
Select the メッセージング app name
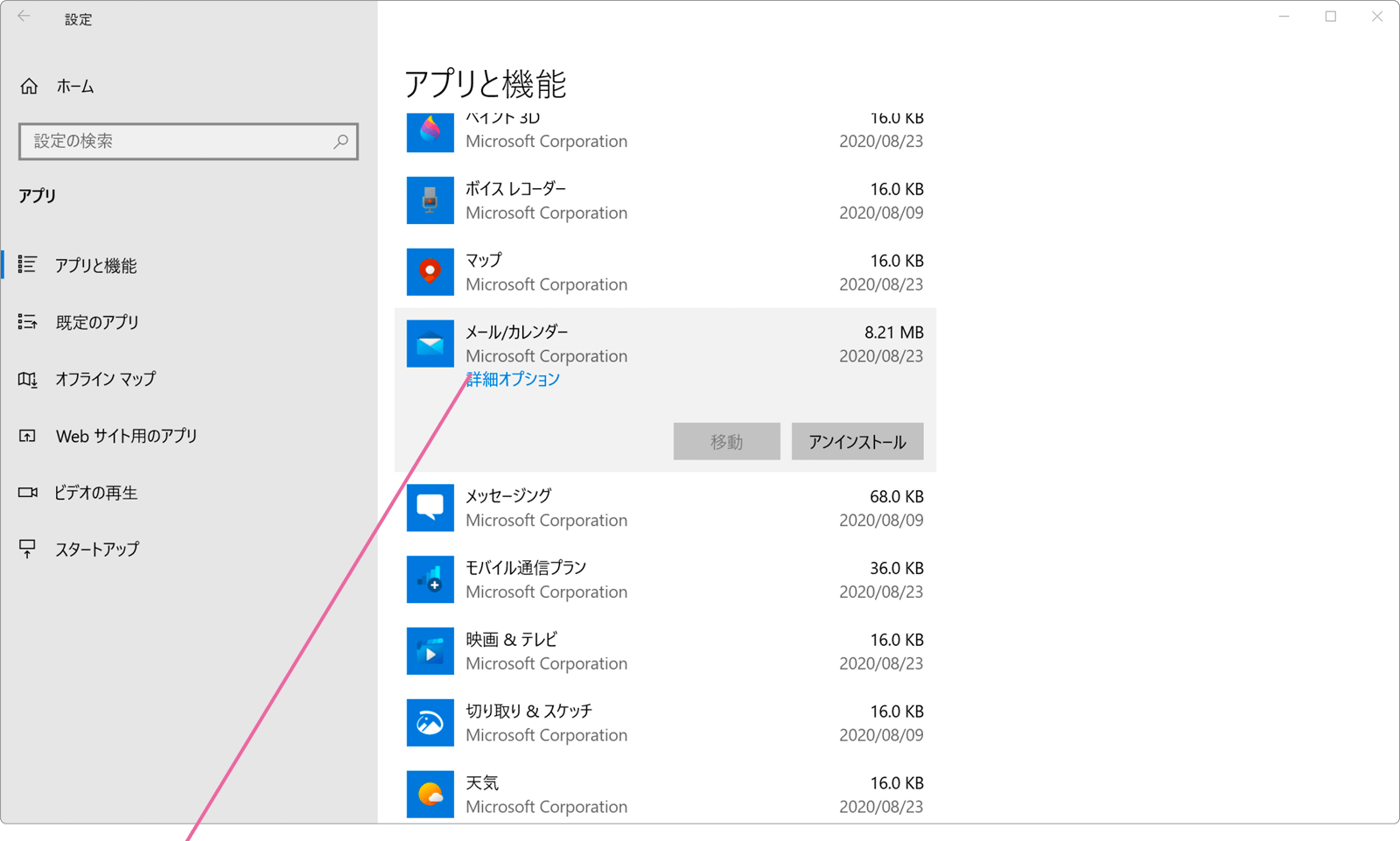tap(508, 496)
